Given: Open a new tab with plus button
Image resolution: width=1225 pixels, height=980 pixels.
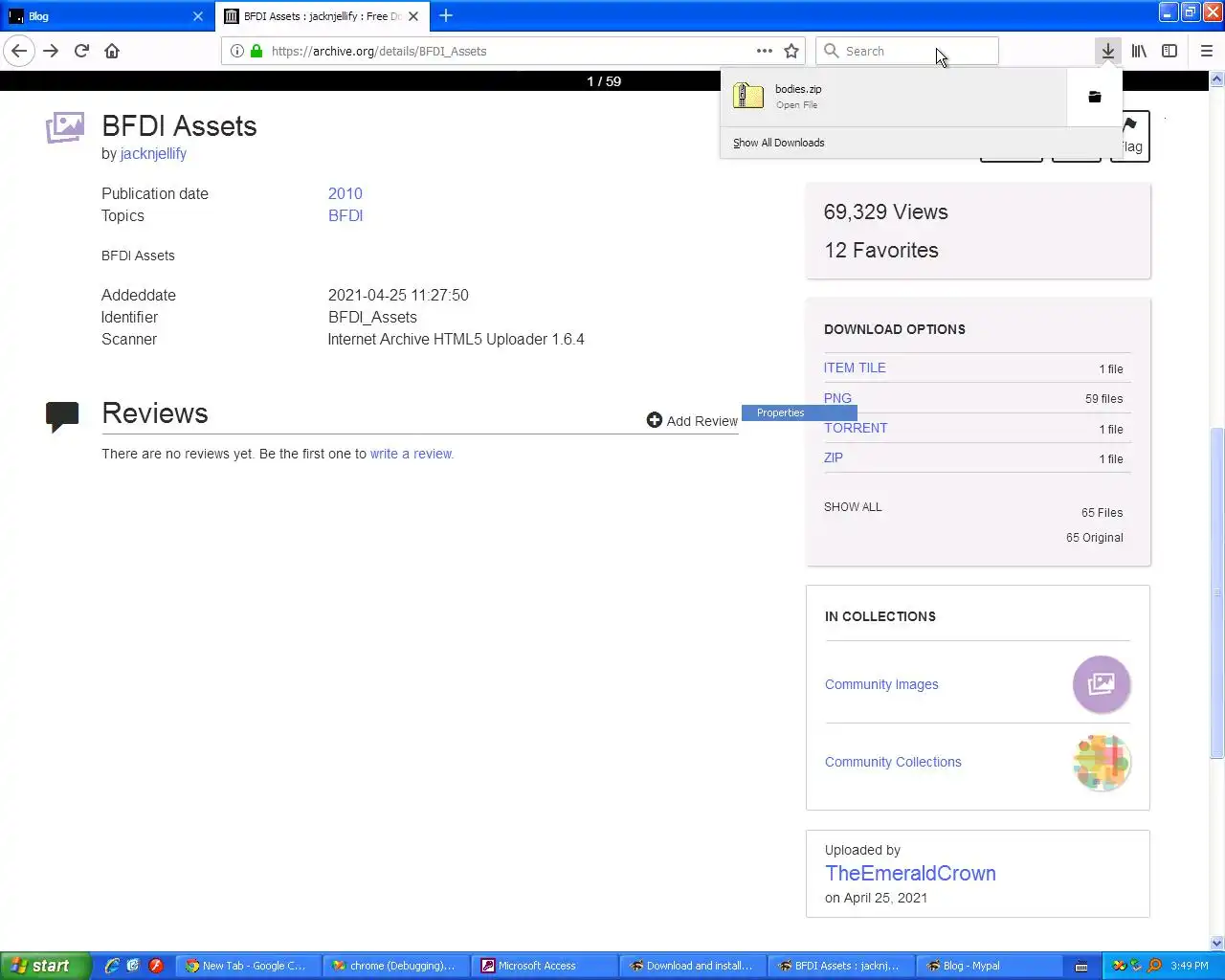Looking at the screenshot, I should 446,15.
